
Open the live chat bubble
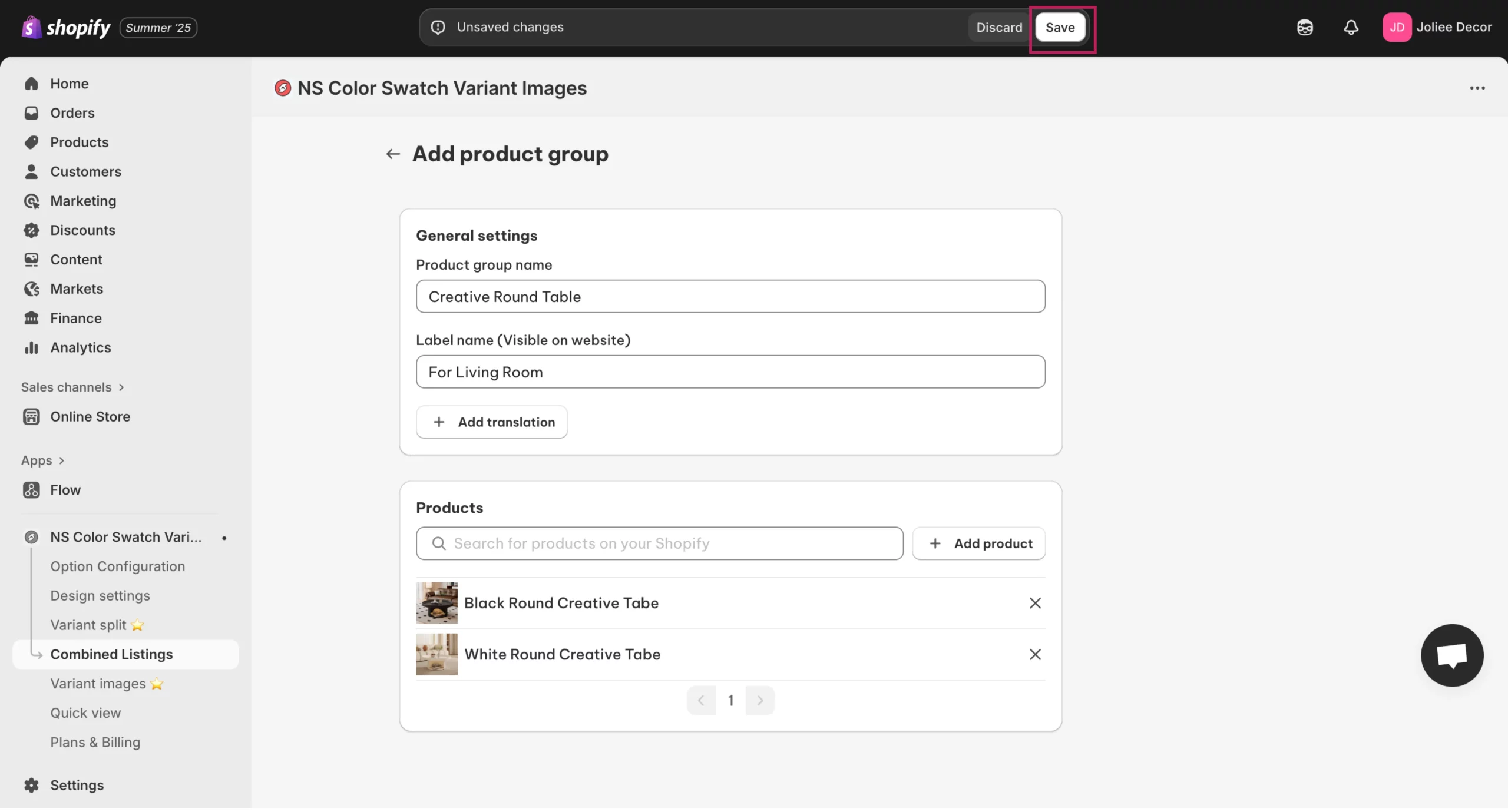(1451, 655)
